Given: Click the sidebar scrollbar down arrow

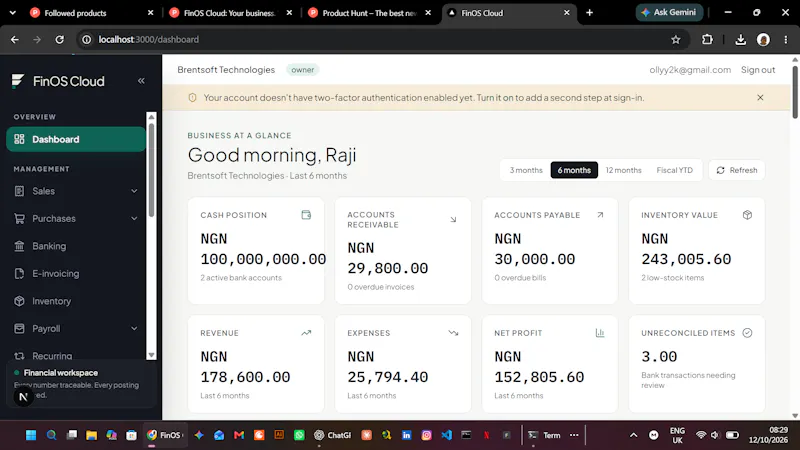Looking at the screenshot, I should coord(151,355).
